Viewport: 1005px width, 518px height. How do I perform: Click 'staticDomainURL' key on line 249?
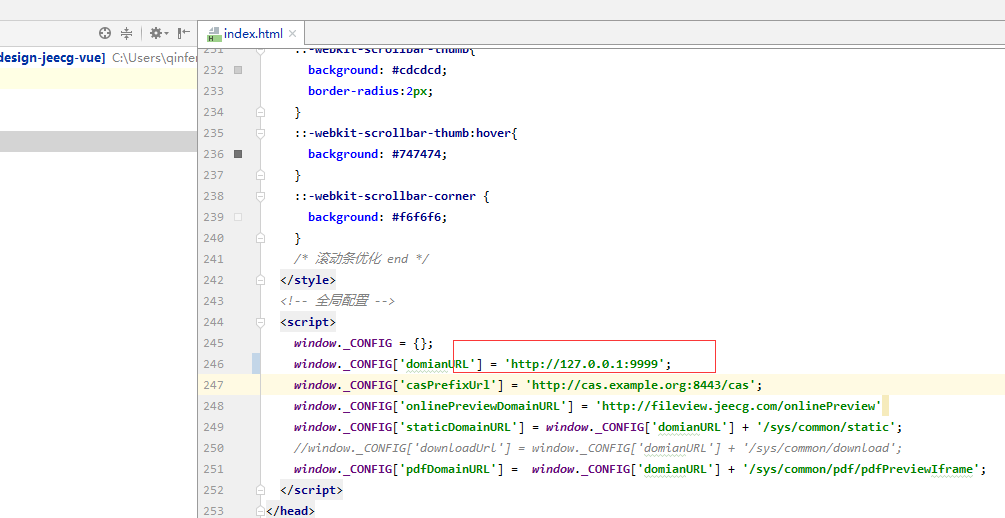(x=458, y=427)
